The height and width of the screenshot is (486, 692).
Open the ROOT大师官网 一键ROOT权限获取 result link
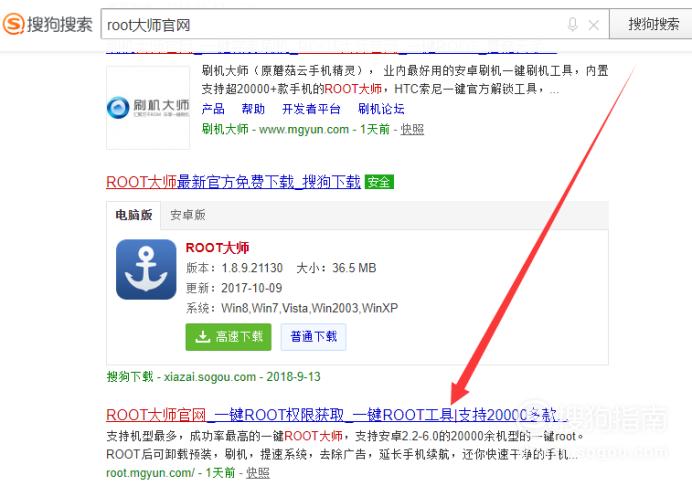(336, 415)
